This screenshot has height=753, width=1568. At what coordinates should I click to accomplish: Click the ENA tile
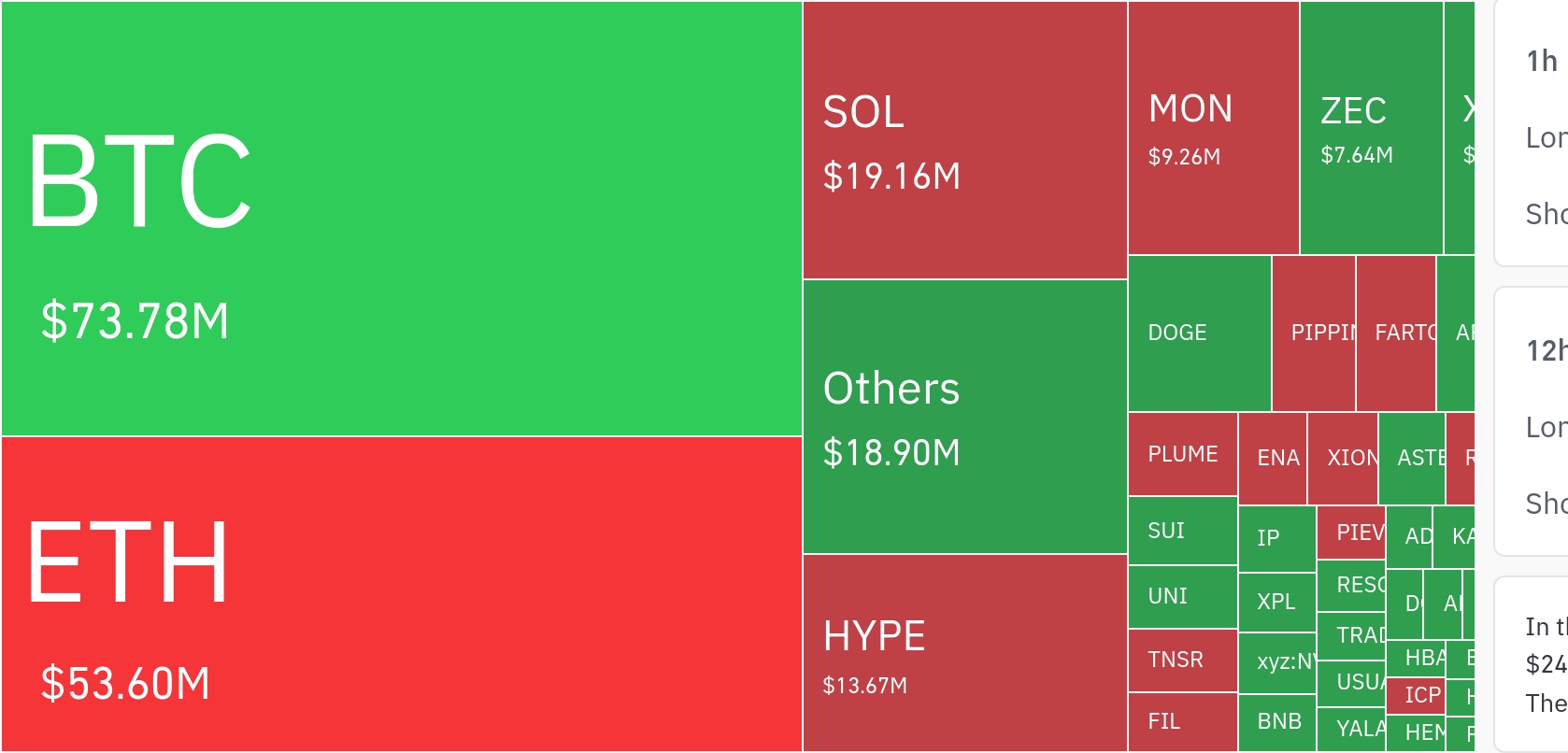pos(1272,458)
